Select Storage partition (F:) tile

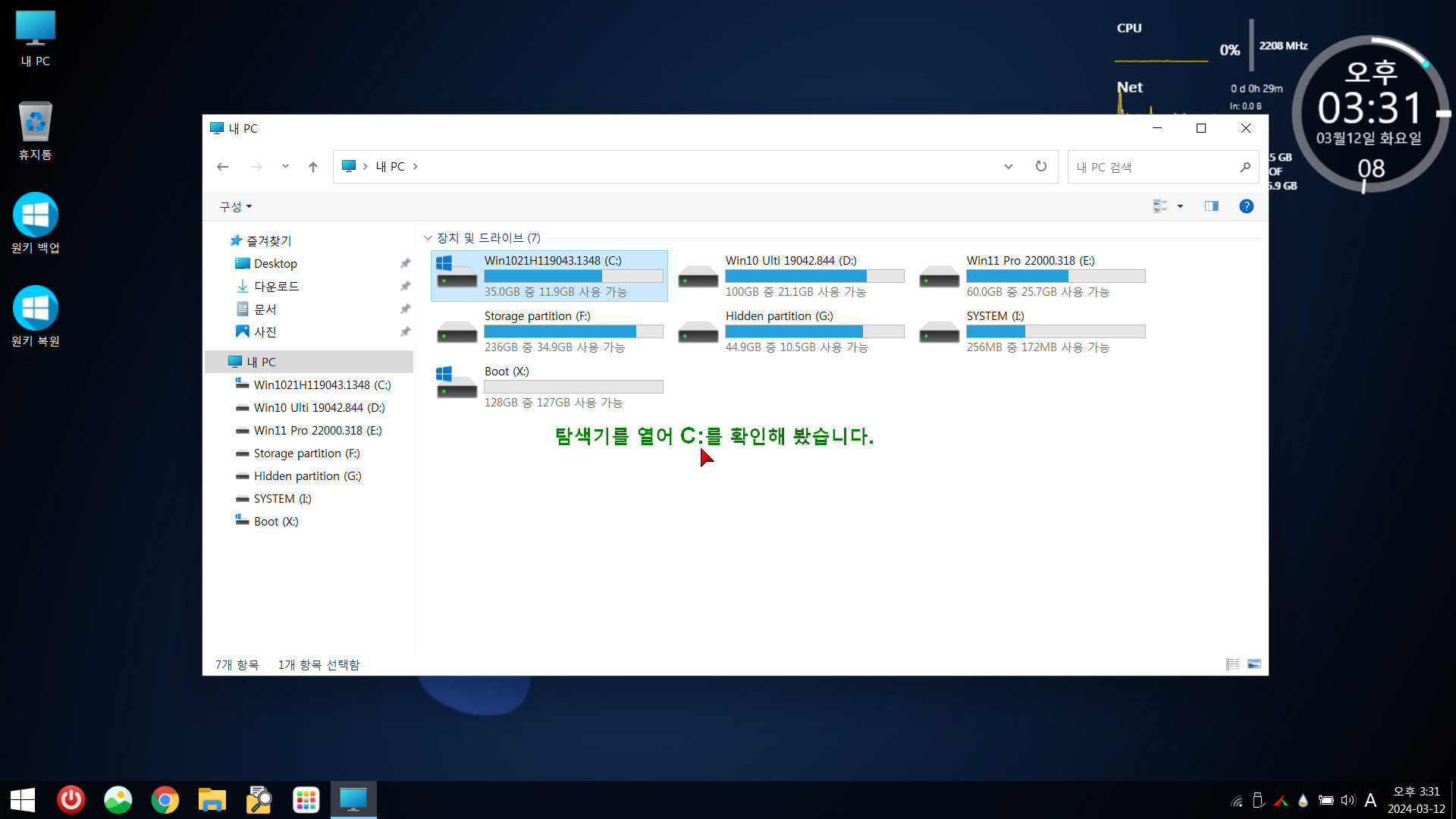(x=549, y=331)
